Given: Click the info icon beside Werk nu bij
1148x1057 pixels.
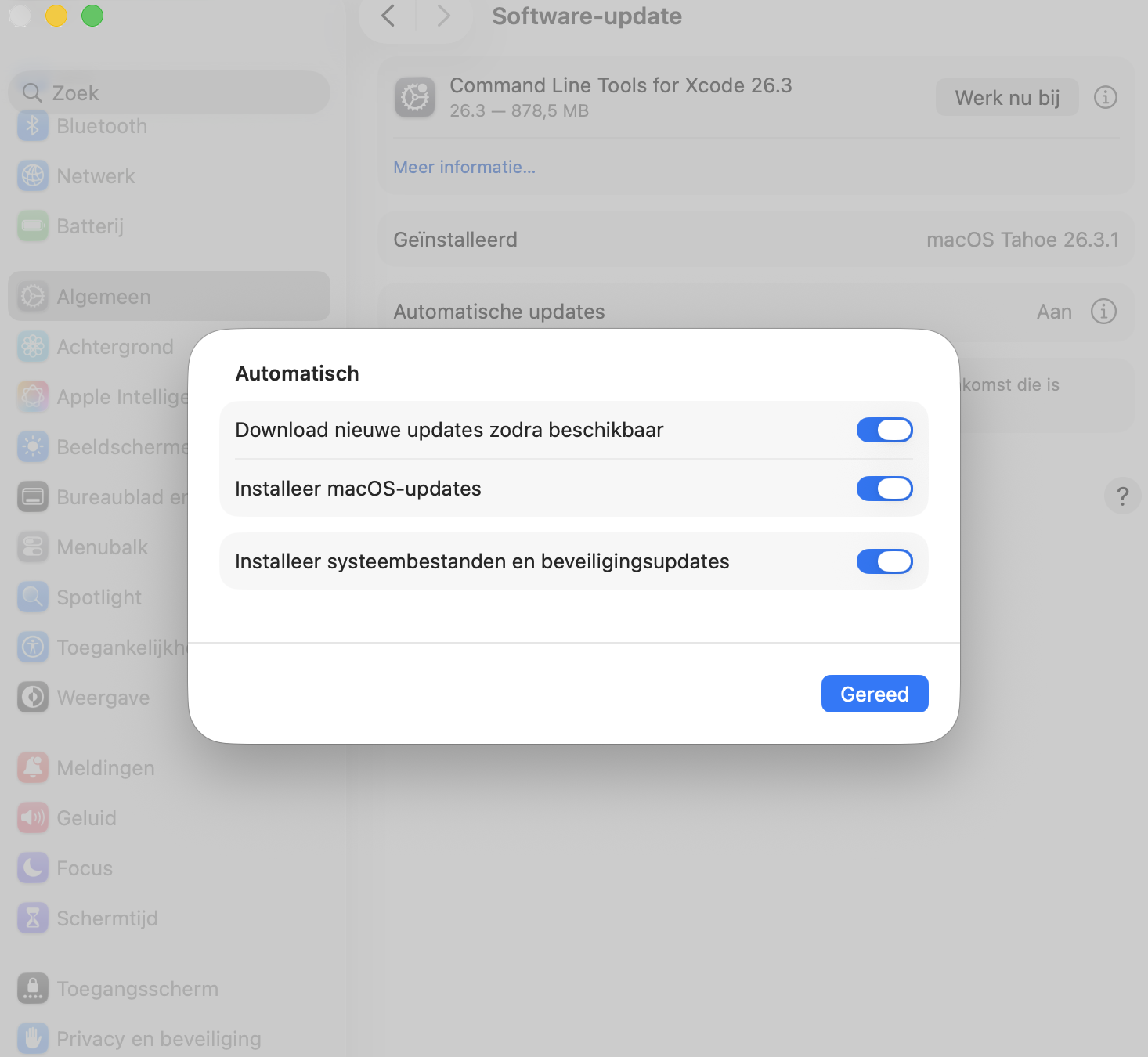Looking at the screenshot, I should click(x=1106, y=97).
